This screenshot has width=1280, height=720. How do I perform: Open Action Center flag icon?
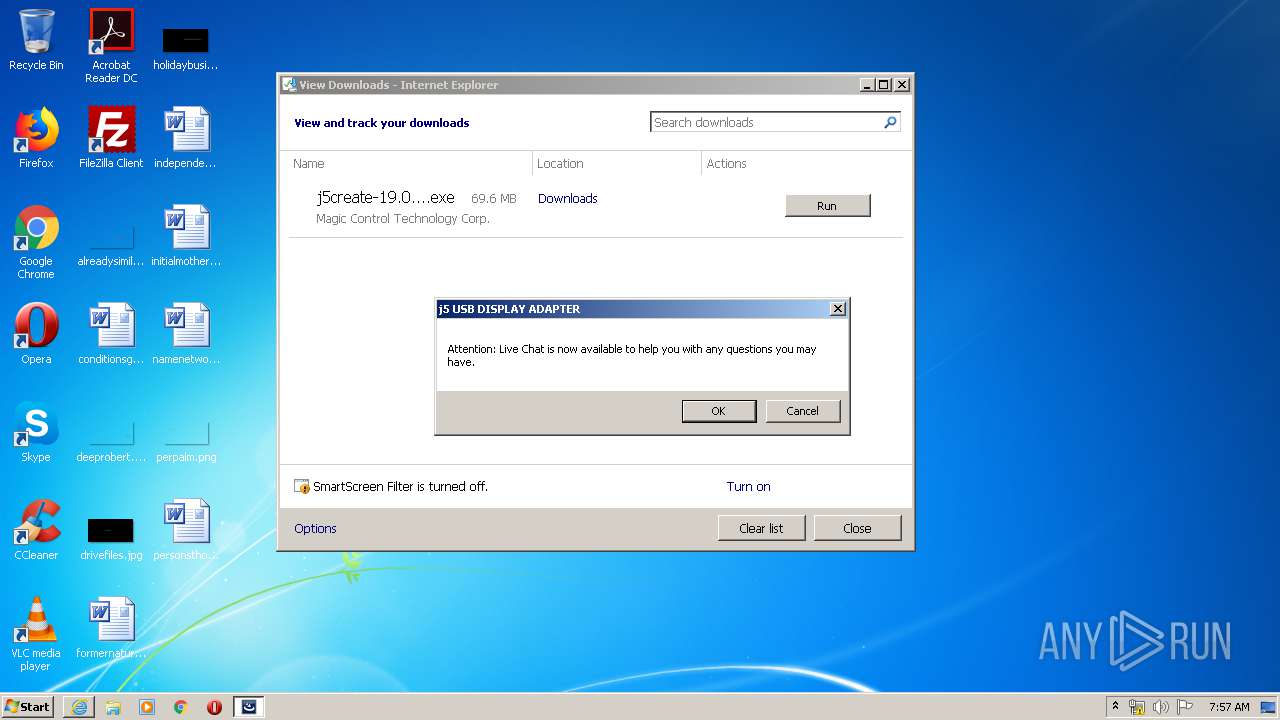tap(1184, 707)
